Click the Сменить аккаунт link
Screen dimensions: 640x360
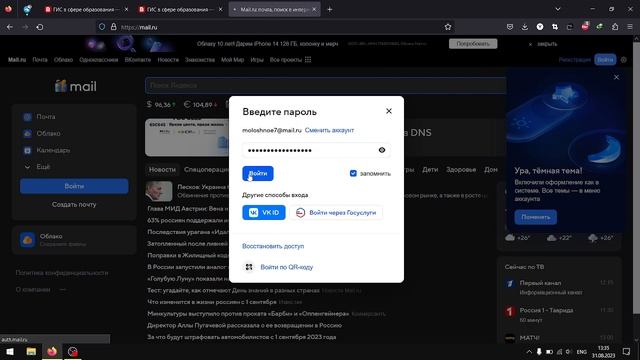point(329,130)
